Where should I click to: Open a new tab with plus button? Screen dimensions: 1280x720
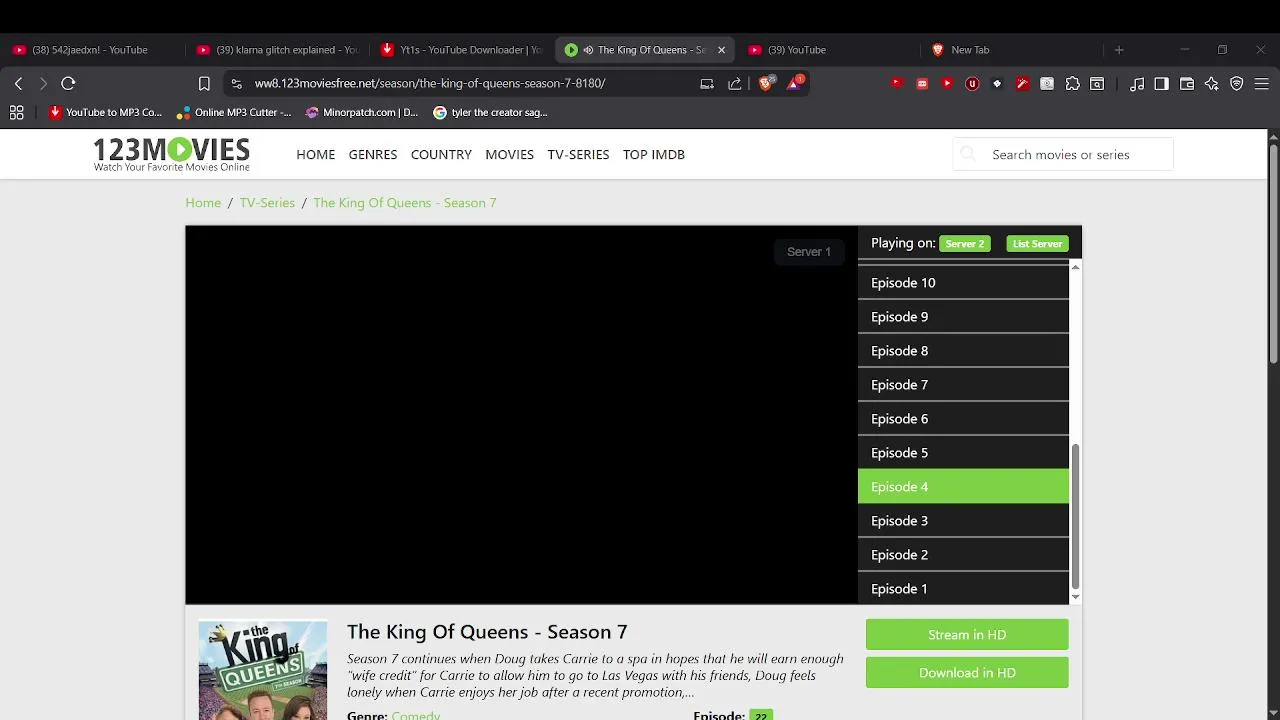(1119, 49)
